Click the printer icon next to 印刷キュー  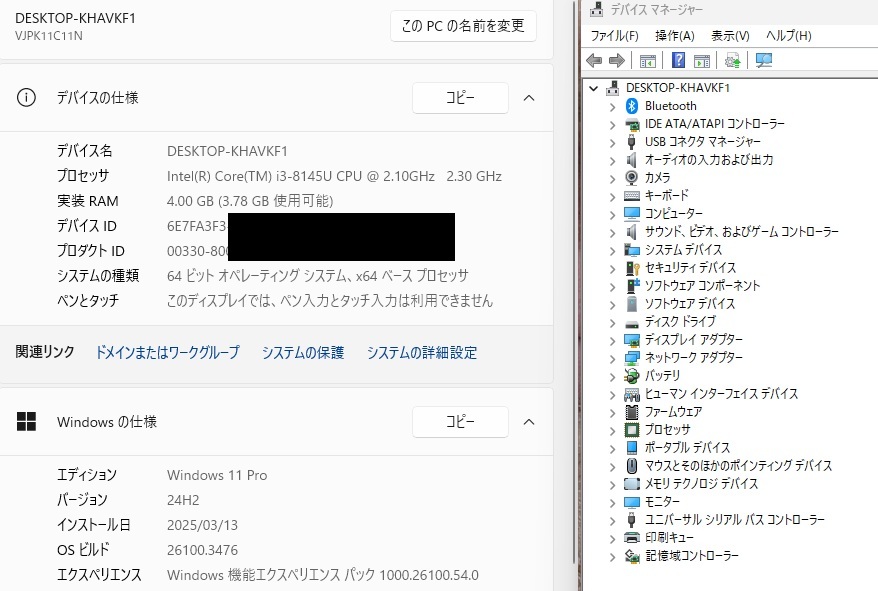click(x=632, y=538)
